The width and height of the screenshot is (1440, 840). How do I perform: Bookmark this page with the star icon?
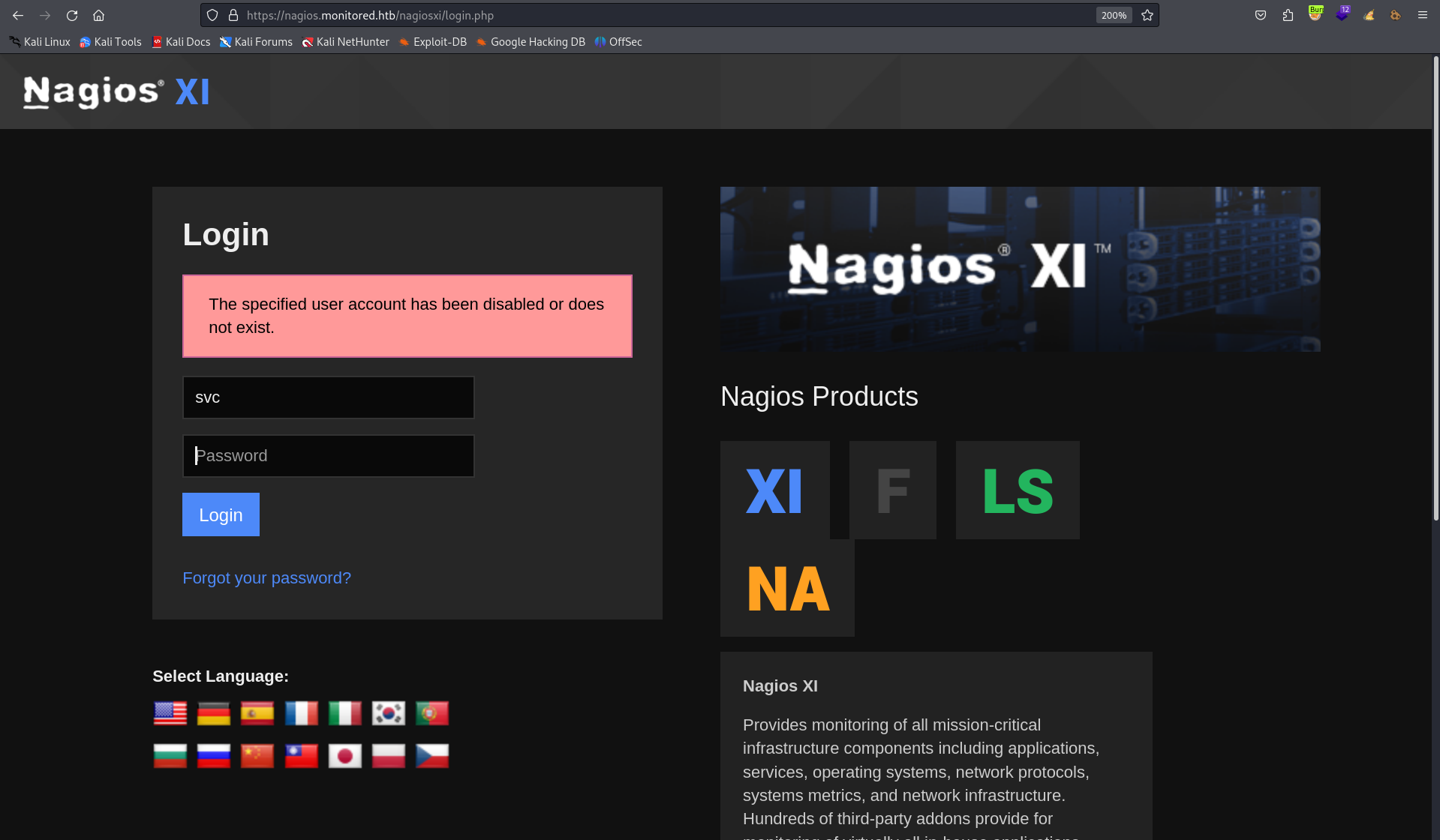1147,15
